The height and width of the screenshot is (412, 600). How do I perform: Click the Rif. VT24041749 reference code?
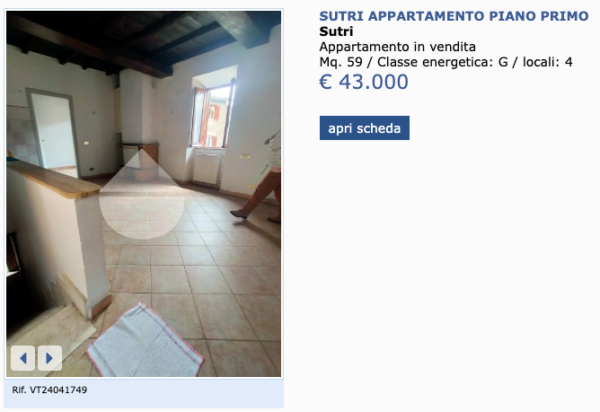point(49,390)
